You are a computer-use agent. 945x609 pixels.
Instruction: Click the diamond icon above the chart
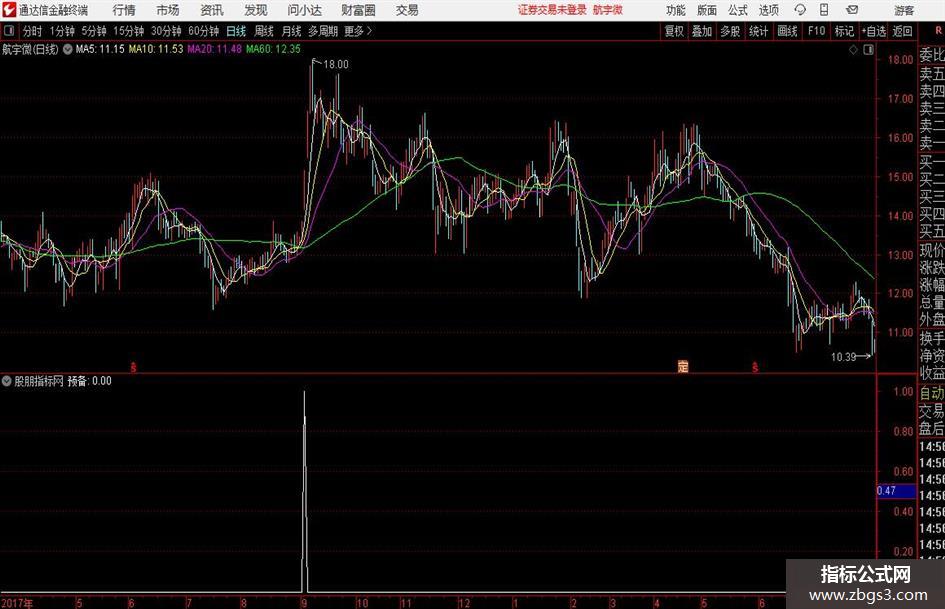853,50
